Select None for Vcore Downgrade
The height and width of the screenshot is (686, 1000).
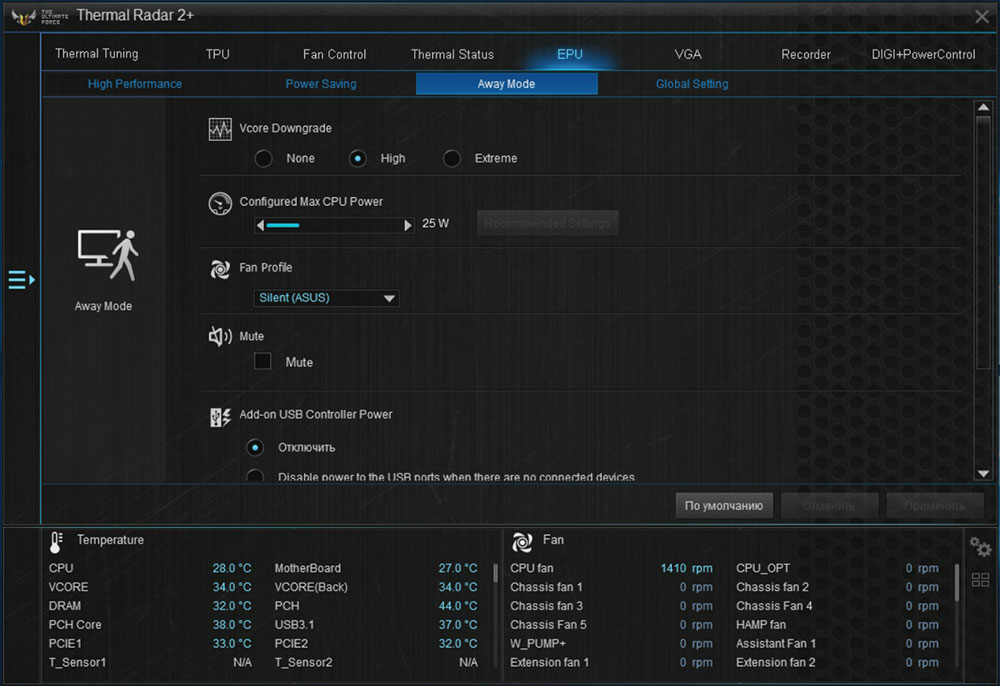(263, 158)
